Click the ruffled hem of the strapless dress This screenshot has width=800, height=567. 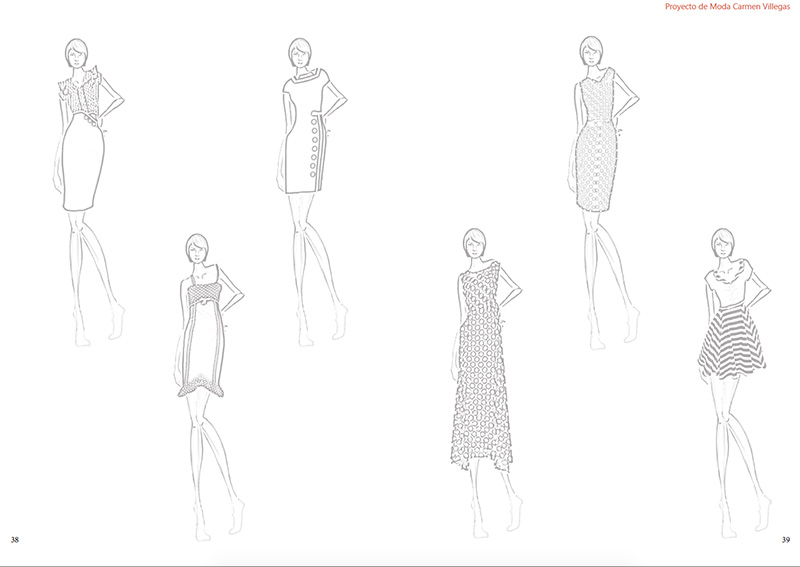[x=205, y=388]
